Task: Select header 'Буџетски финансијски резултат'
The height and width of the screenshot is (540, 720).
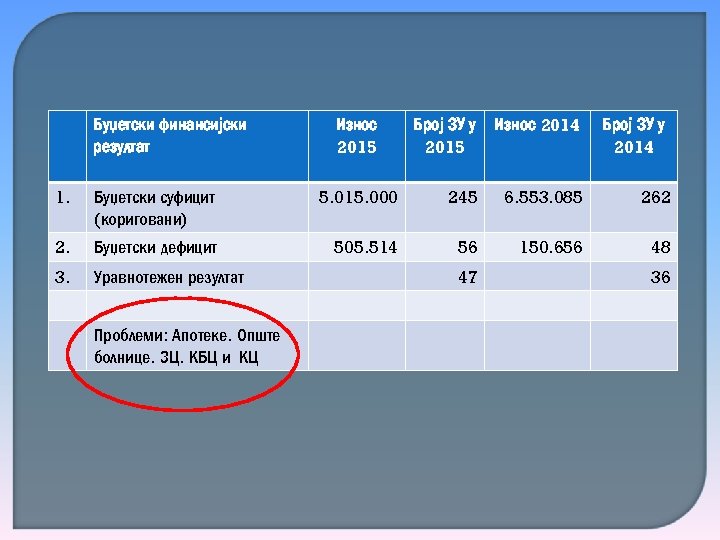Action: (170, 136)
